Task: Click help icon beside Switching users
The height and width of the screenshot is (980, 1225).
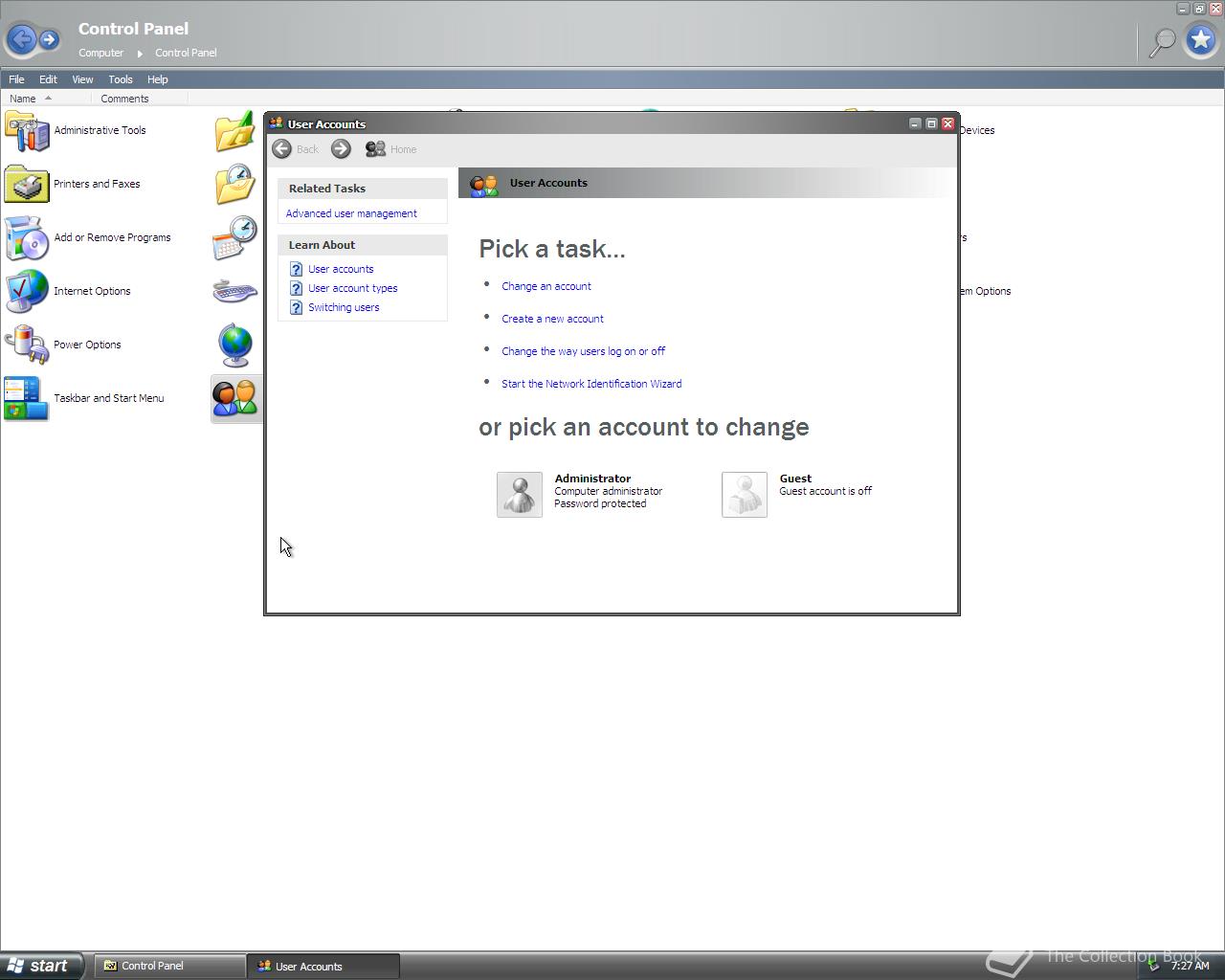Action: (296, 307)
